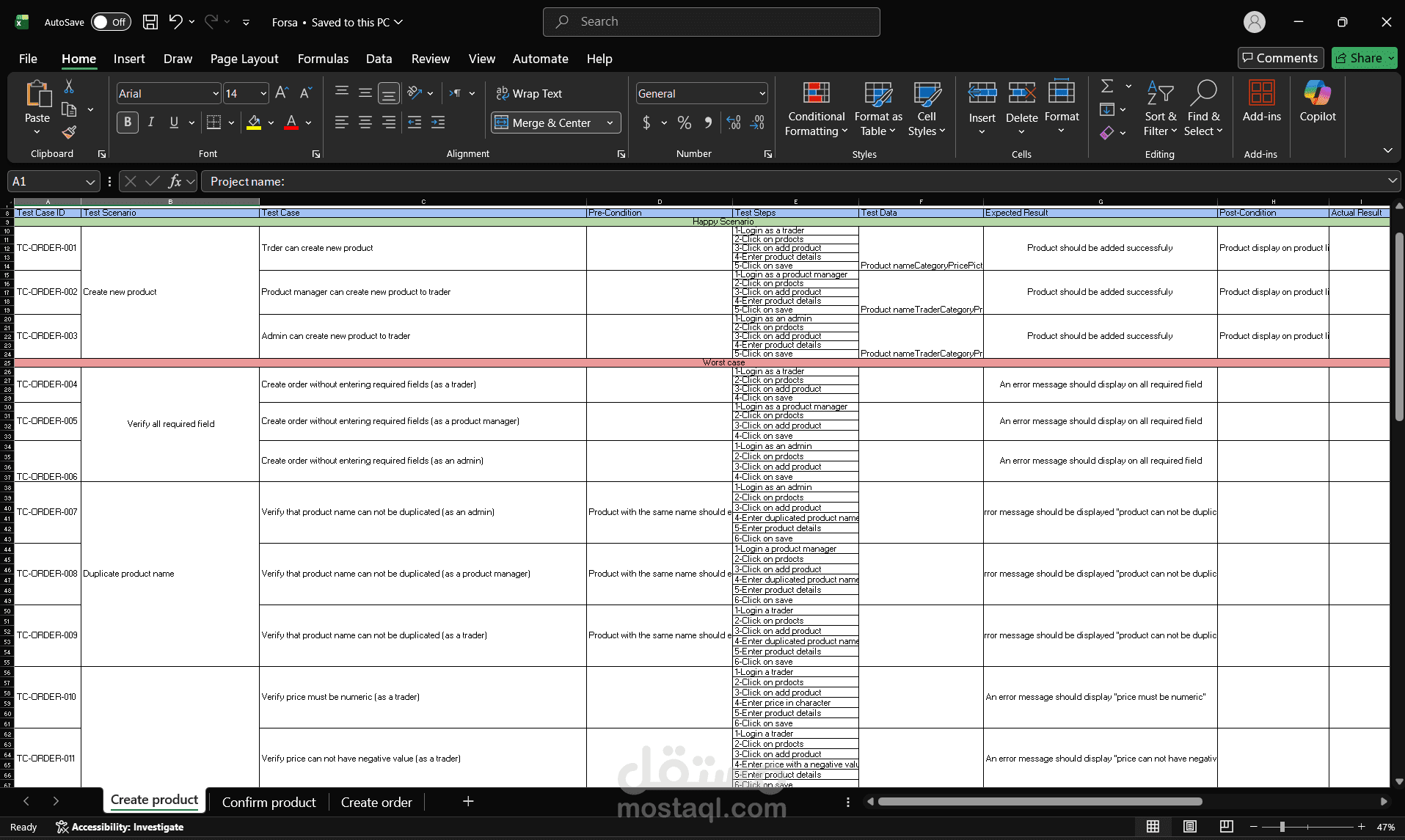
Task: Switch to the Formulas ribbon tab
Action: 323,59
